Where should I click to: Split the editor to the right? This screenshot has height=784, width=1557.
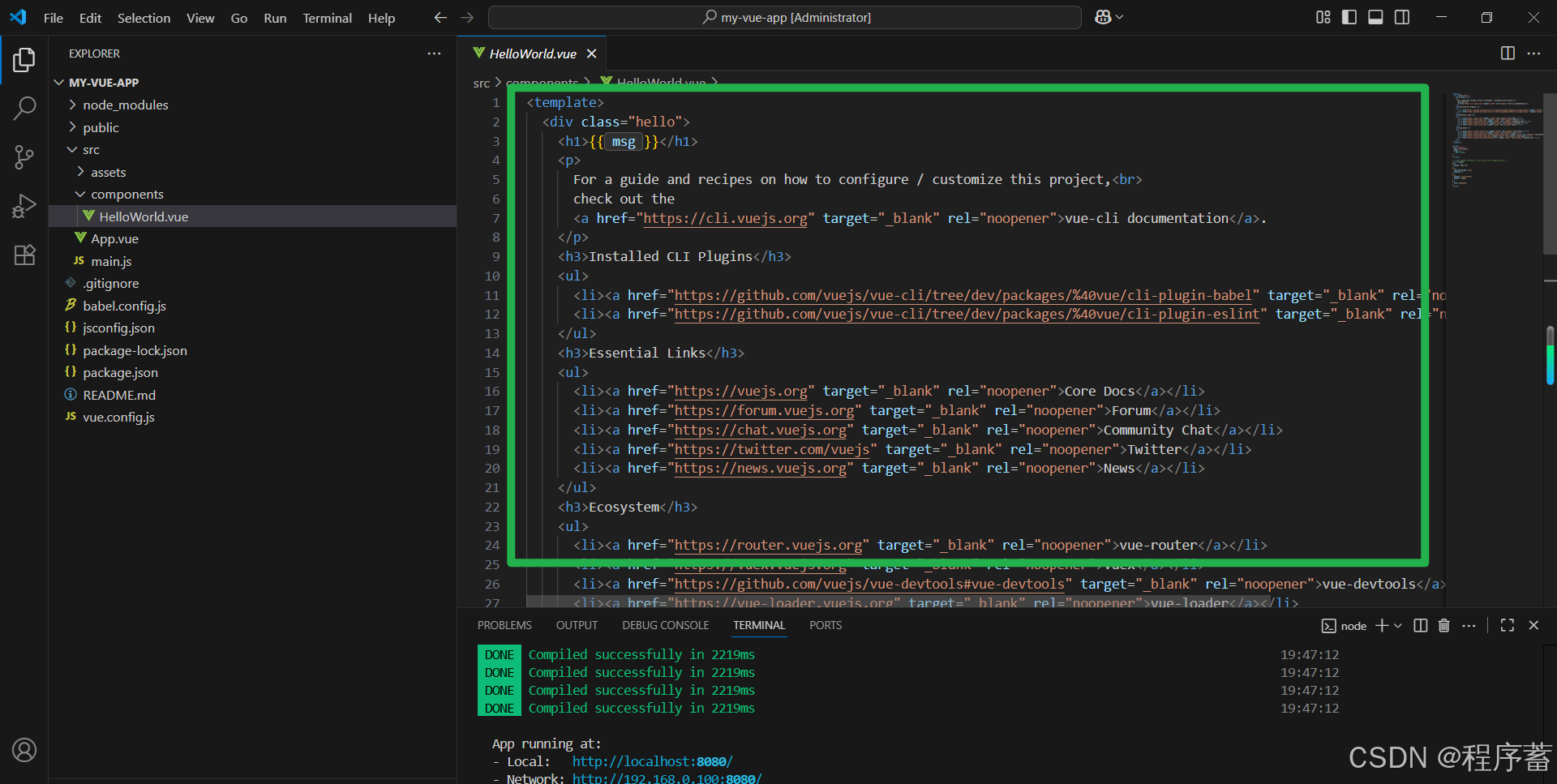pyautogui.click(x=1508, y=54)
